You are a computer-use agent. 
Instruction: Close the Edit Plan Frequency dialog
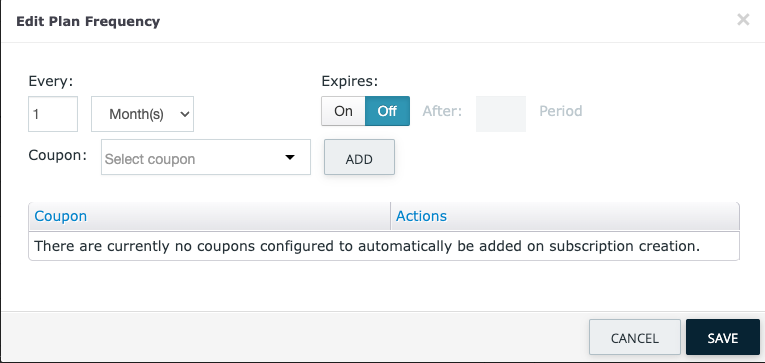743,20
